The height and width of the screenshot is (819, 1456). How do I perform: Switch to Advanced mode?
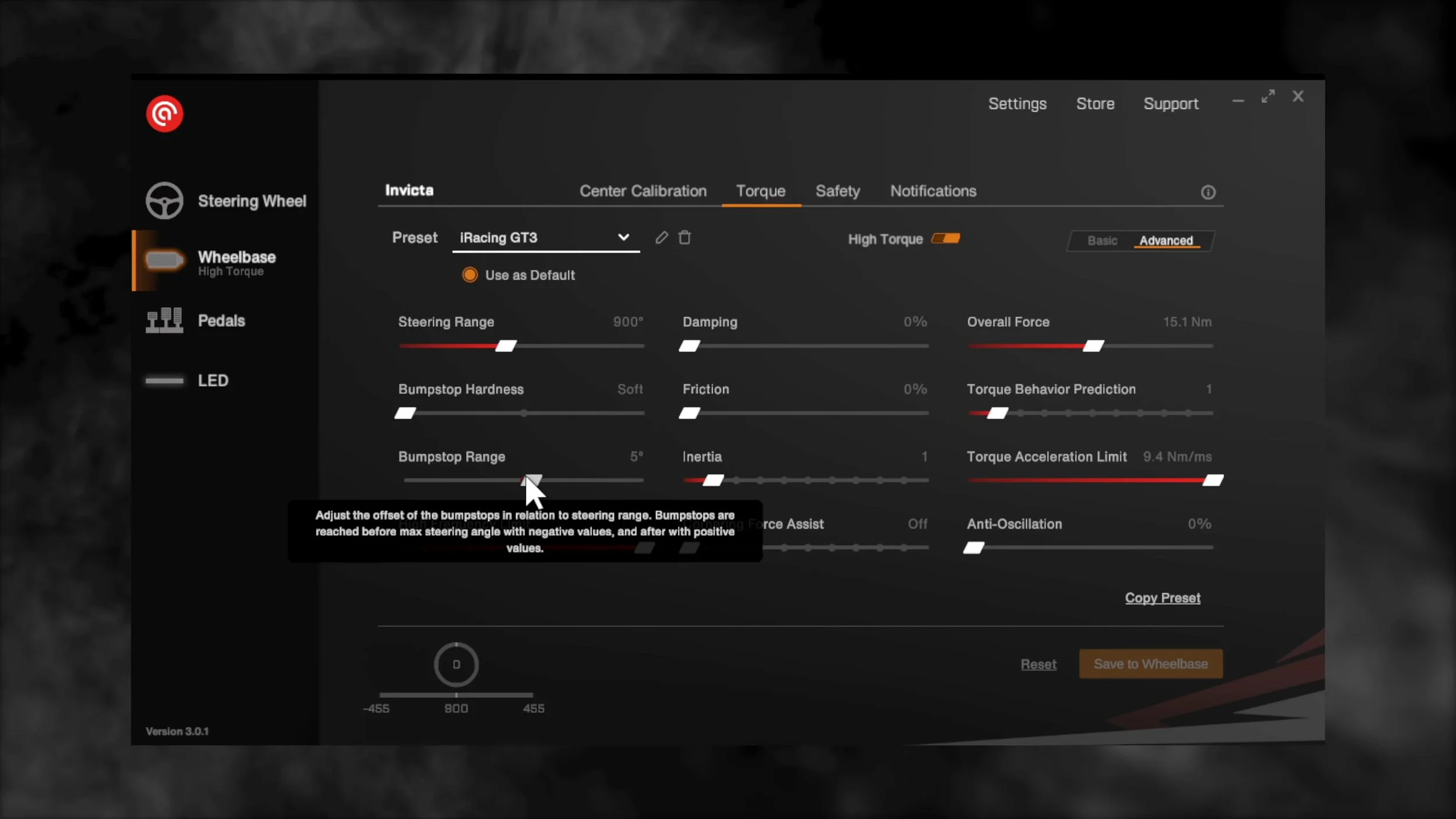tap(1166, 241)
